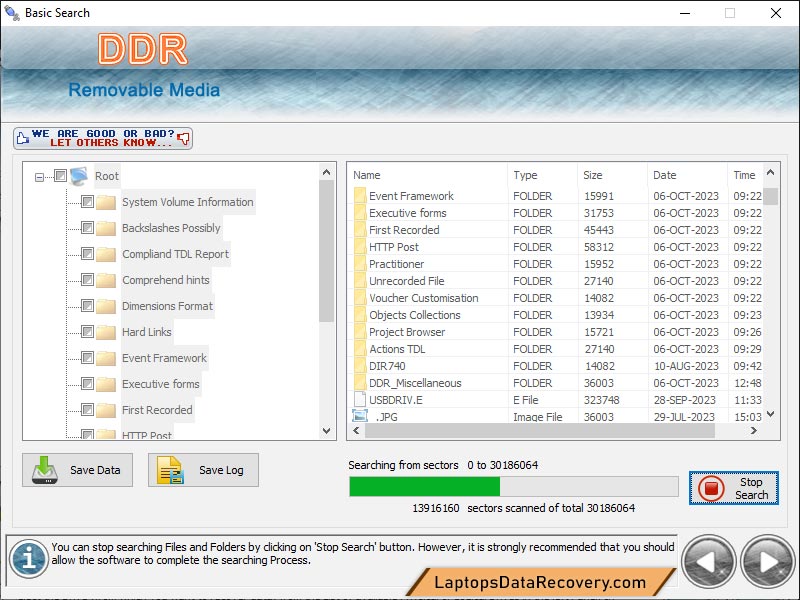Click the sector scanning progress bar
Image resolution: width=800 pixels, height=600 pixels.
point(512,486)
